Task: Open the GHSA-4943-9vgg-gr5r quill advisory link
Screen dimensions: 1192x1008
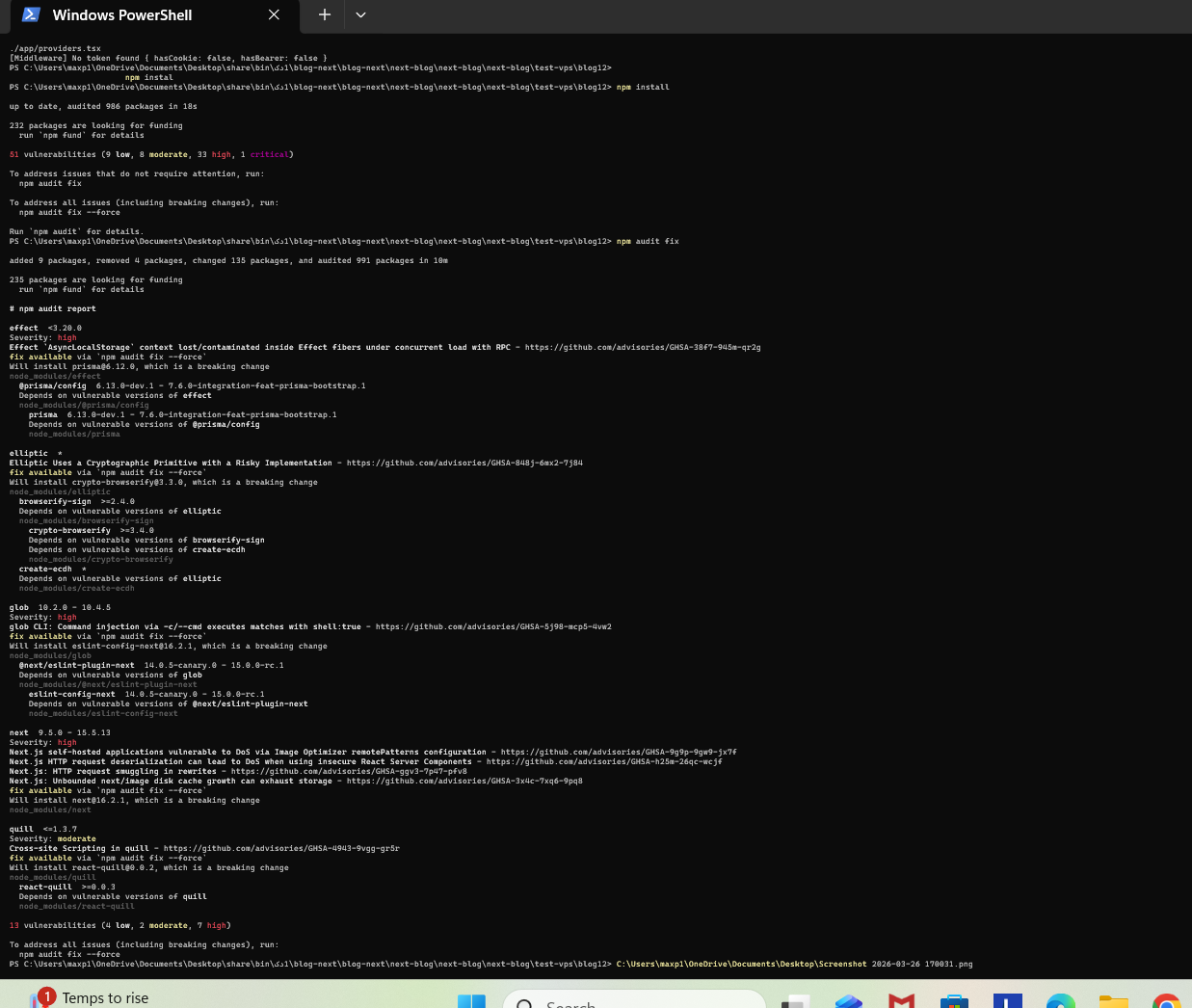Action: 281,848
